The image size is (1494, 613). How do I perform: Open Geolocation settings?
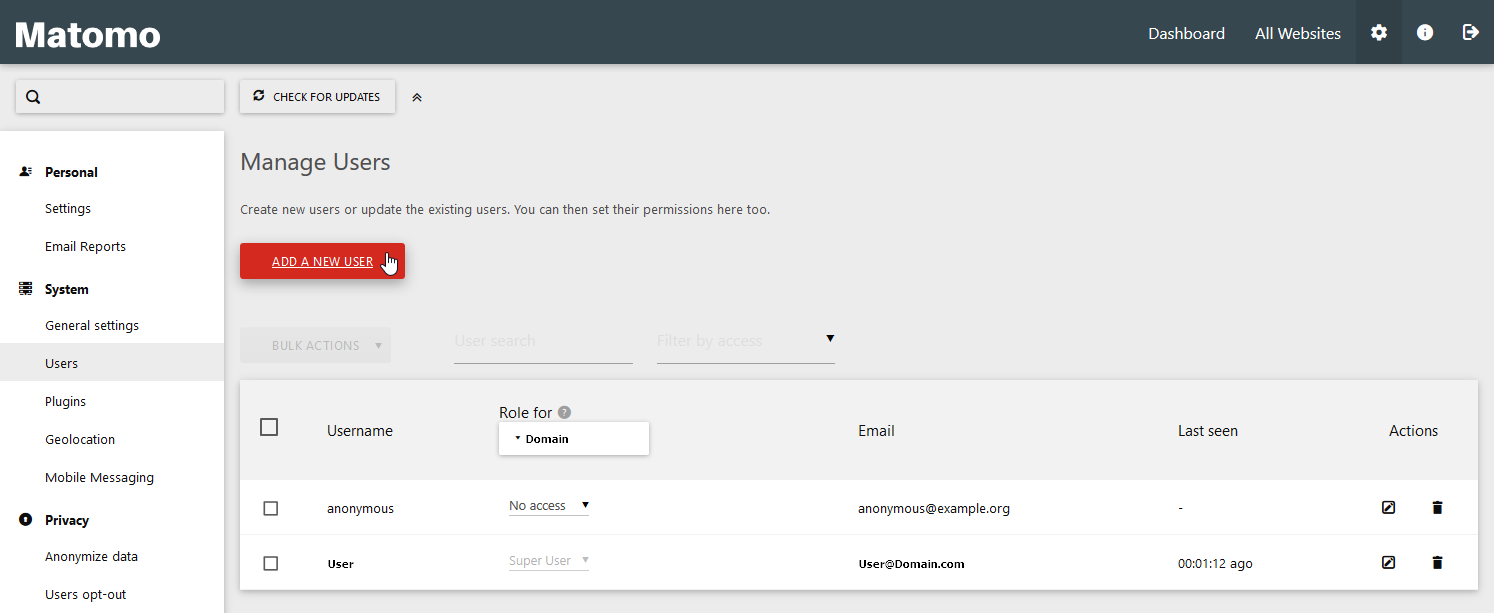pos(80,440)
